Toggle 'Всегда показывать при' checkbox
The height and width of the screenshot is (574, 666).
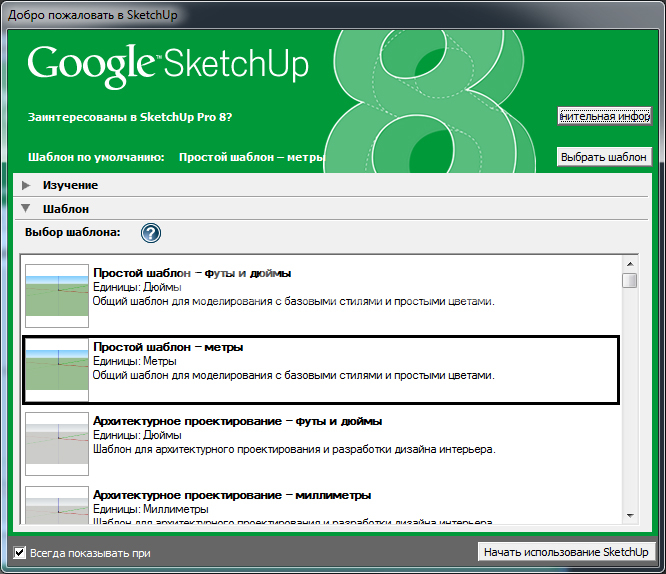[20, 552]
